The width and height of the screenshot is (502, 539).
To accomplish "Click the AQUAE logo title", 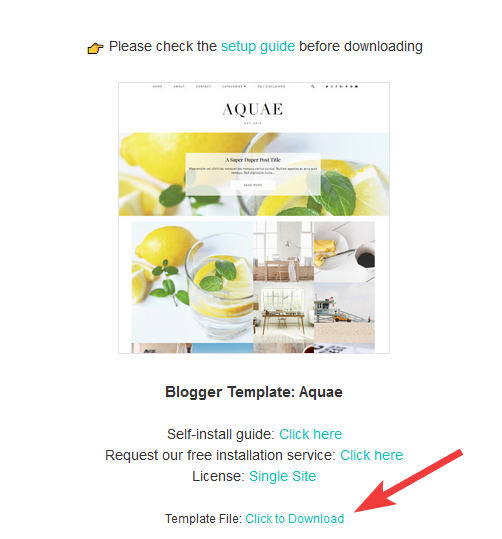I will coord(252,109).
